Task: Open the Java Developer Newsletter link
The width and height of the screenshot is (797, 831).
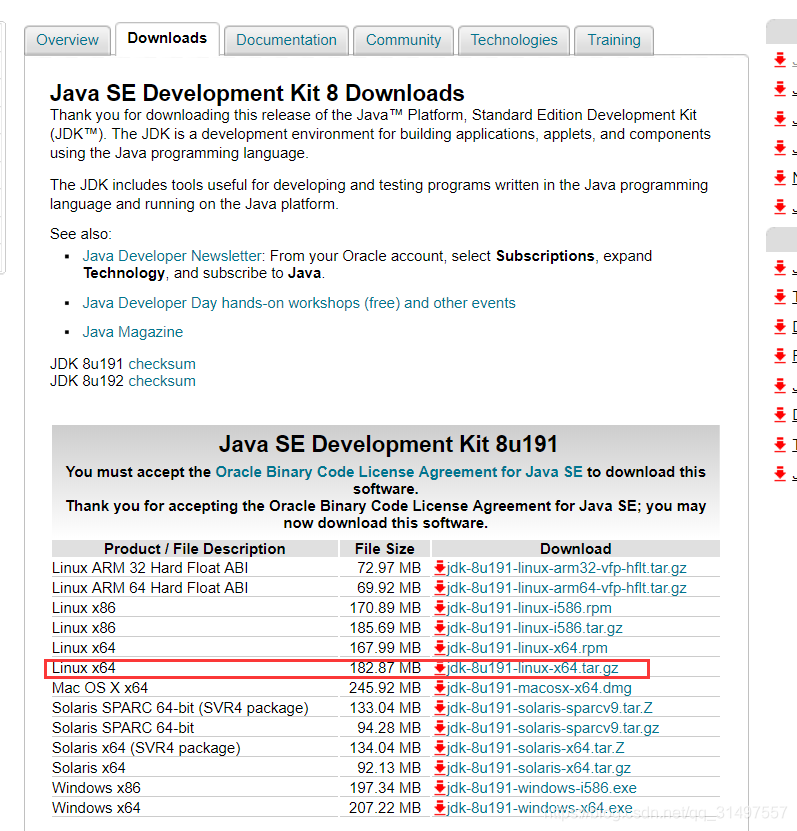Action: [x=172, y=256]
